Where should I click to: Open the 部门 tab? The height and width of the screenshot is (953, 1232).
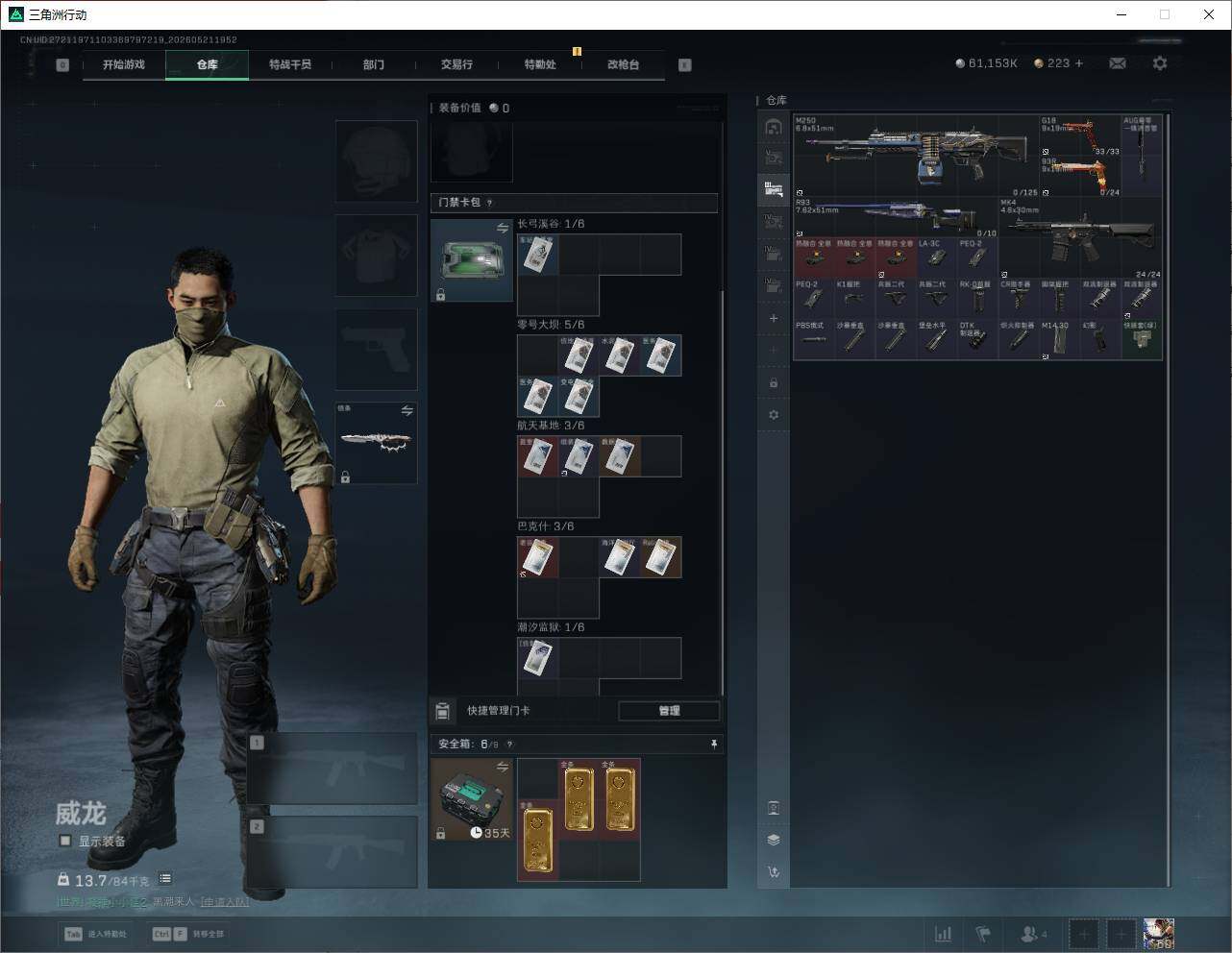point(374,64)
